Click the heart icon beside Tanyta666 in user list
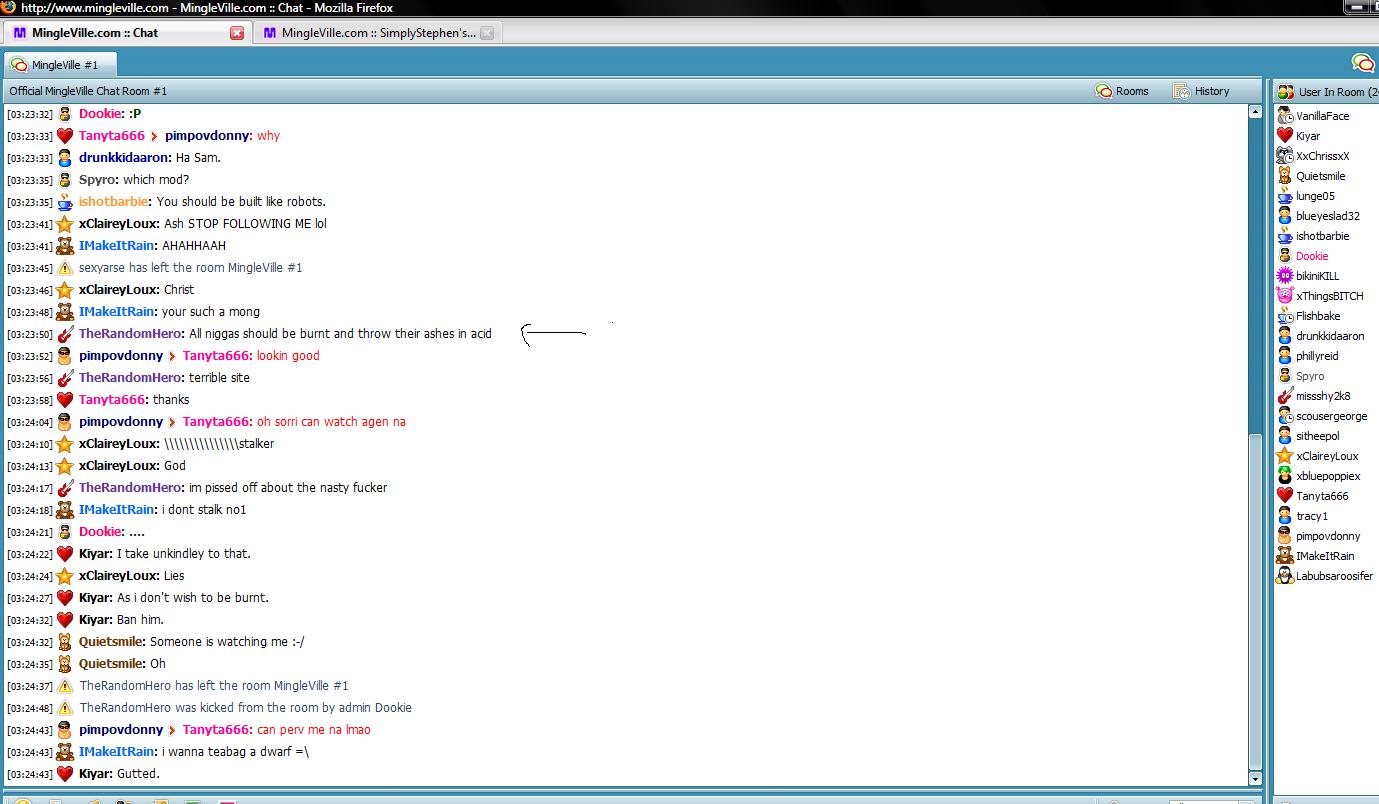 (x=1285, y=496)
